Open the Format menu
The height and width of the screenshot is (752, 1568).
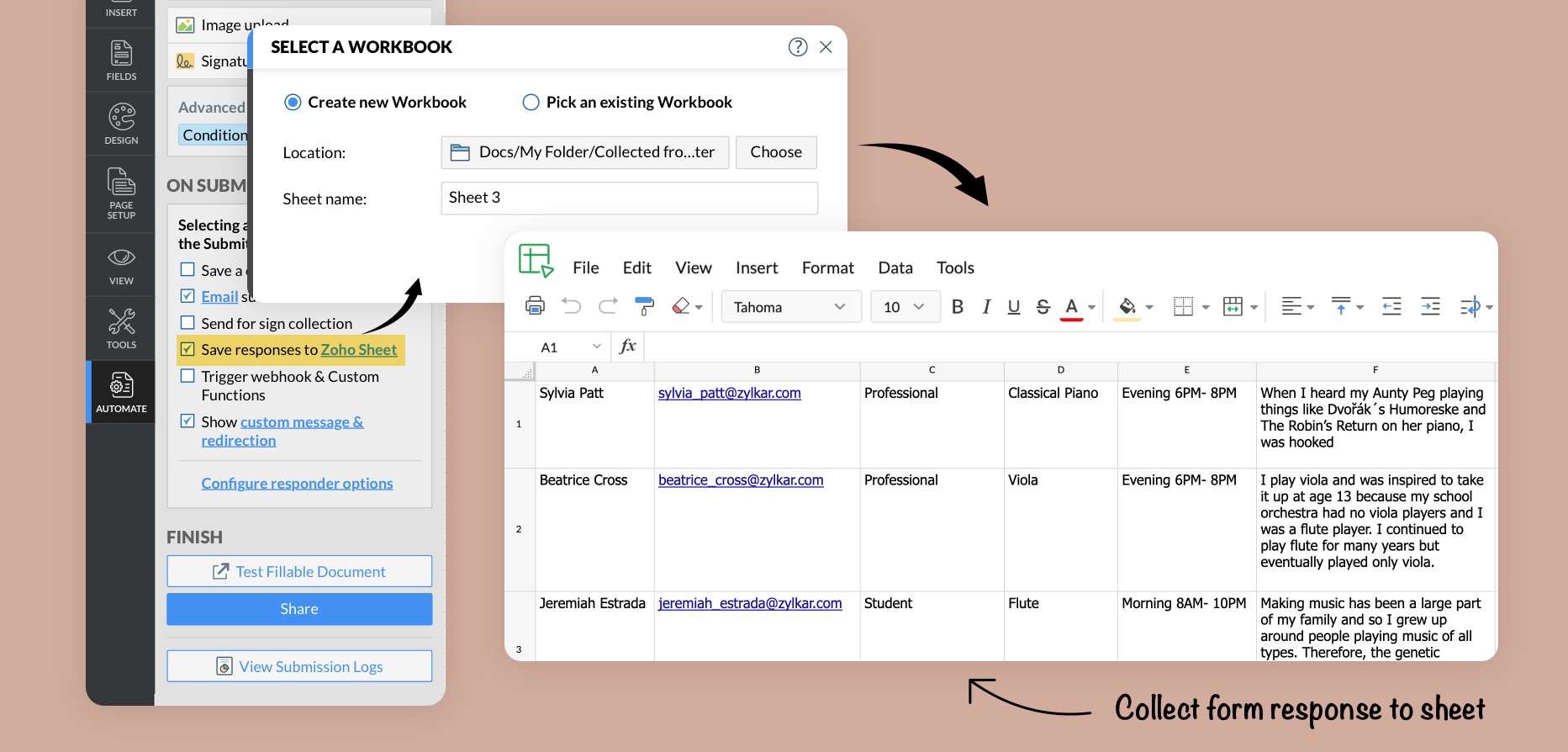(x=827, y=267)
